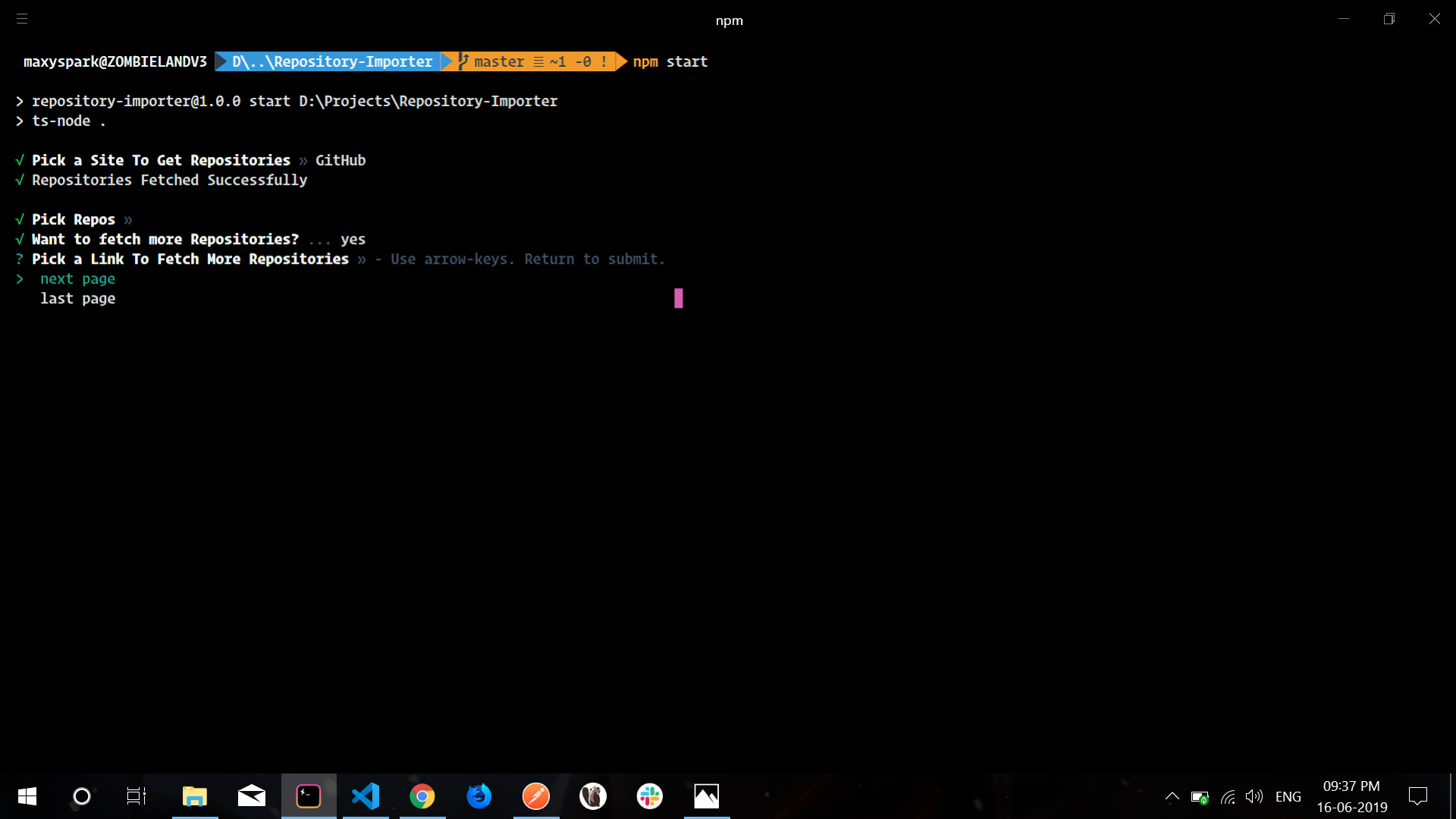This screenshot has width=1456, height=819.
Task: Open the terminal hamburger menu
Action: coord(22,19)
